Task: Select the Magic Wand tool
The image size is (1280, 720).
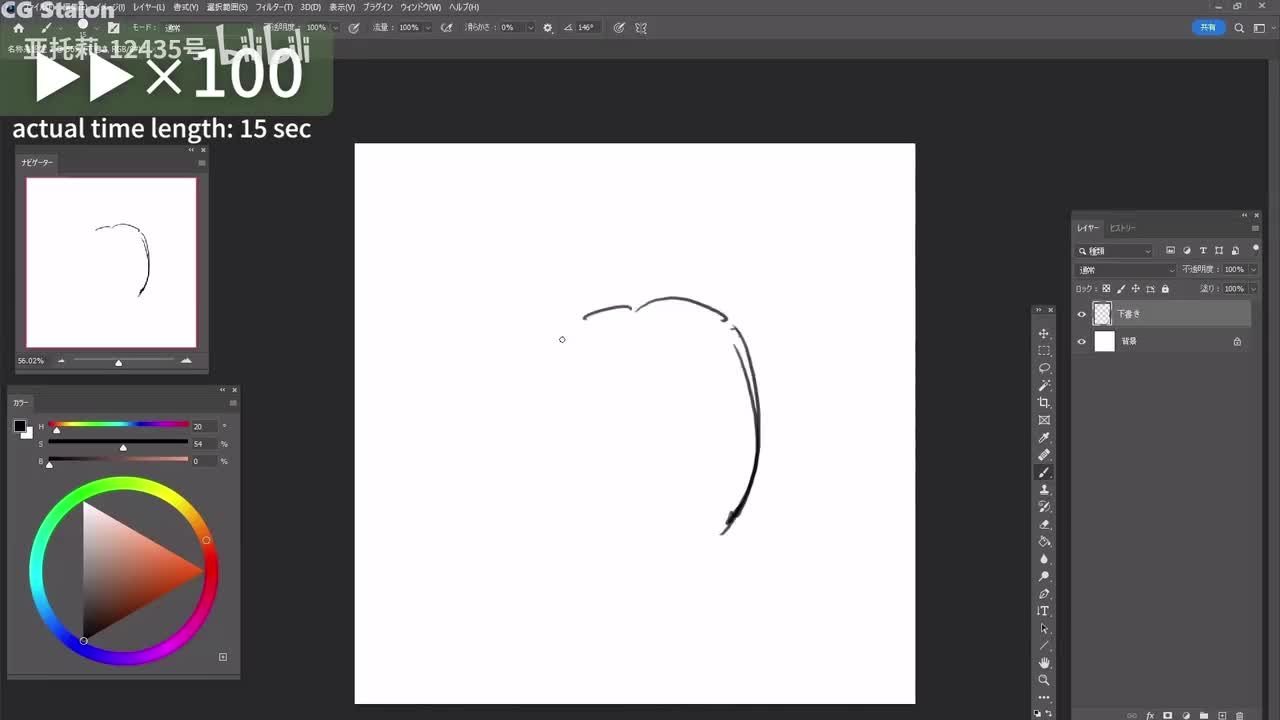Action: pos(1044,385)
